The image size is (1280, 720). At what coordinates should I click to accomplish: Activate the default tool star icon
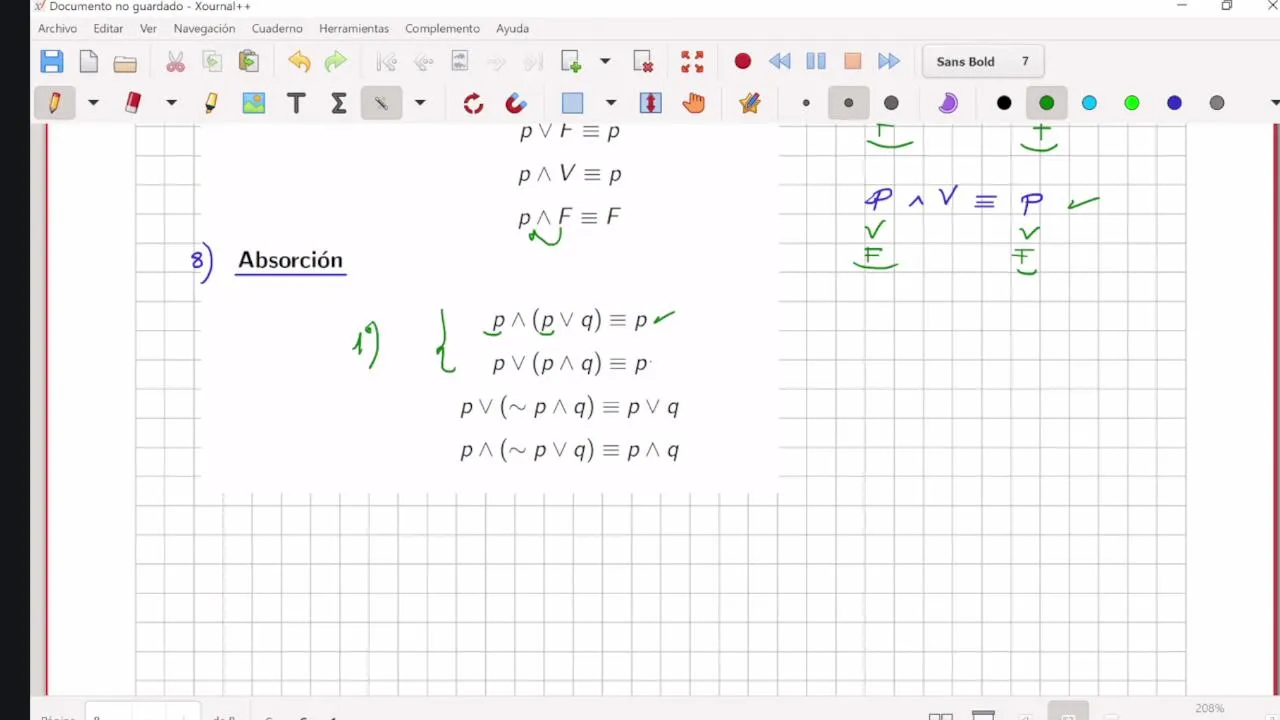coord(750,103)
